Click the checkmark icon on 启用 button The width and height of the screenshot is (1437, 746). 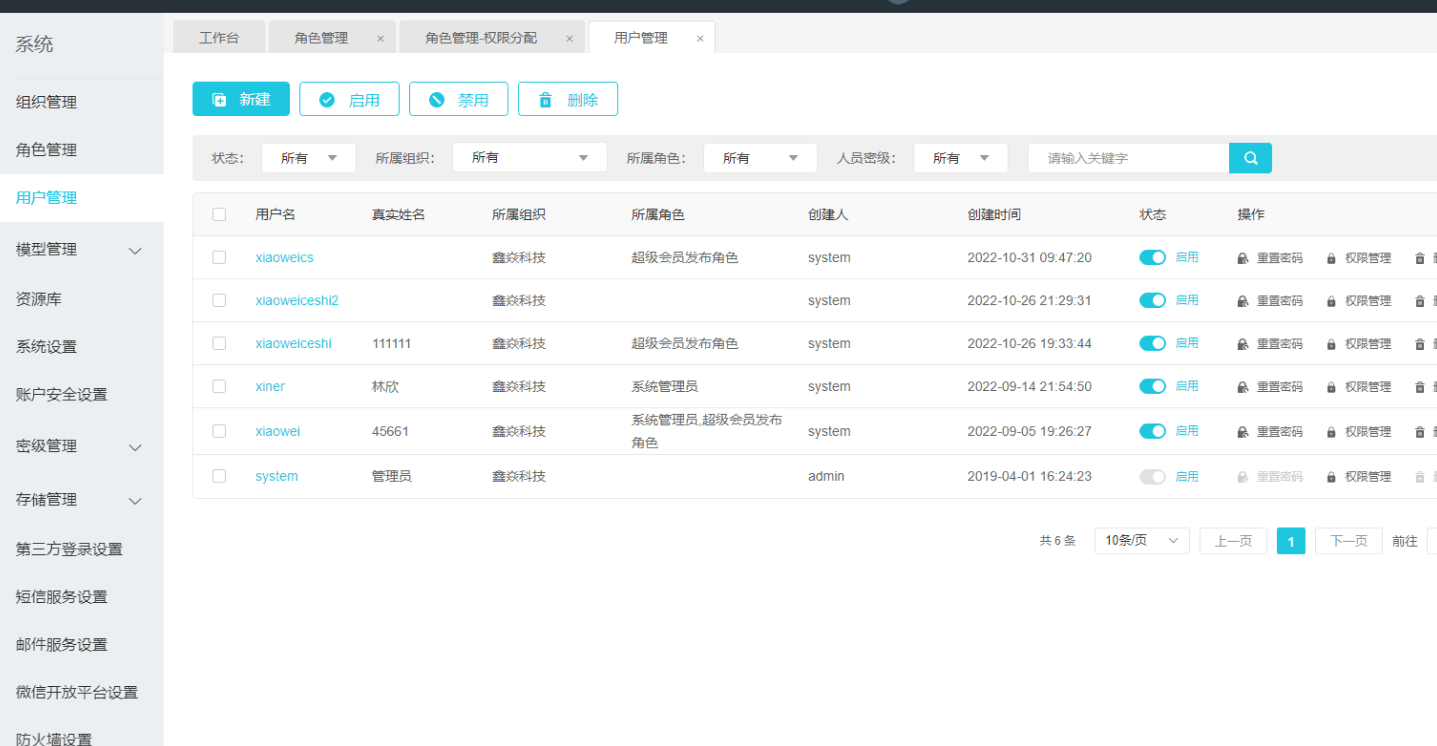click(327, 100)
